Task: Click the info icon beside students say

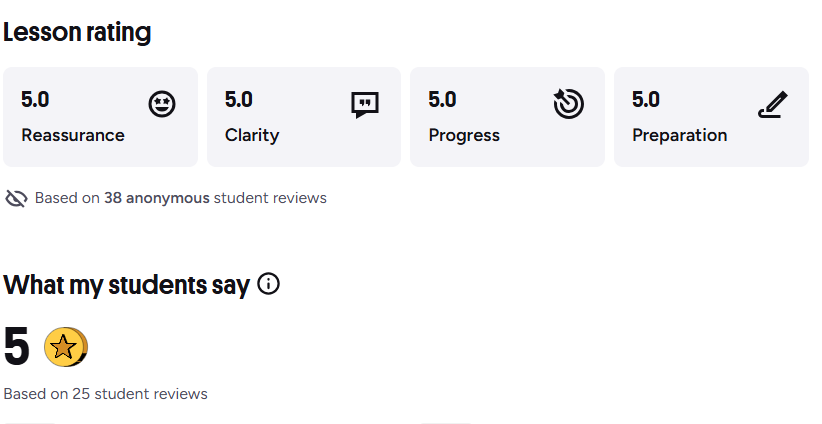Action: (268, 284)
